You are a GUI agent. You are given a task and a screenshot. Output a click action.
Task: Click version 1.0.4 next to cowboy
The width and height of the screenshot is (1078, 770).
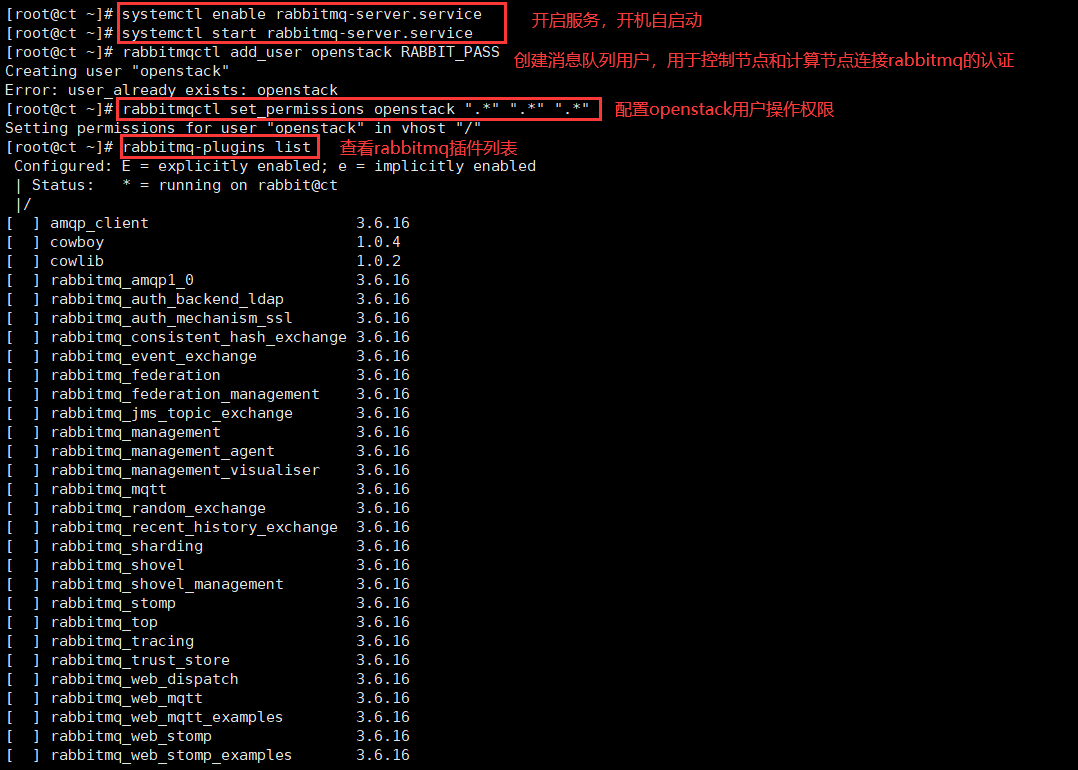pos(378,242)
